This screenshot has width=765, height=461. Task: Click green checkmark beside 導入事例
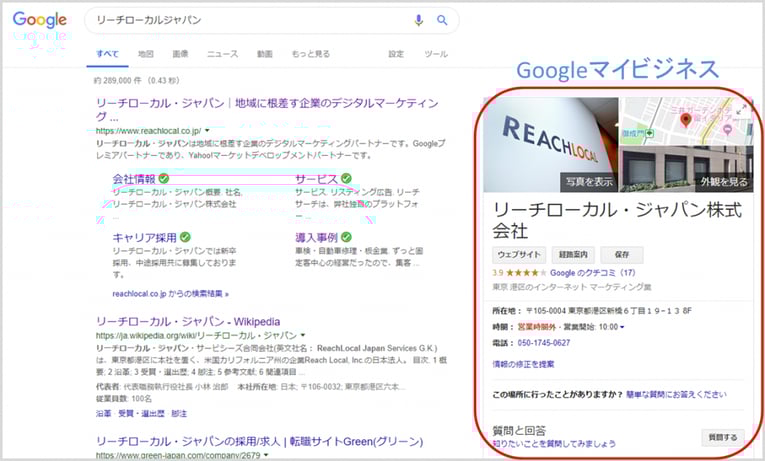tap(346, 237)
